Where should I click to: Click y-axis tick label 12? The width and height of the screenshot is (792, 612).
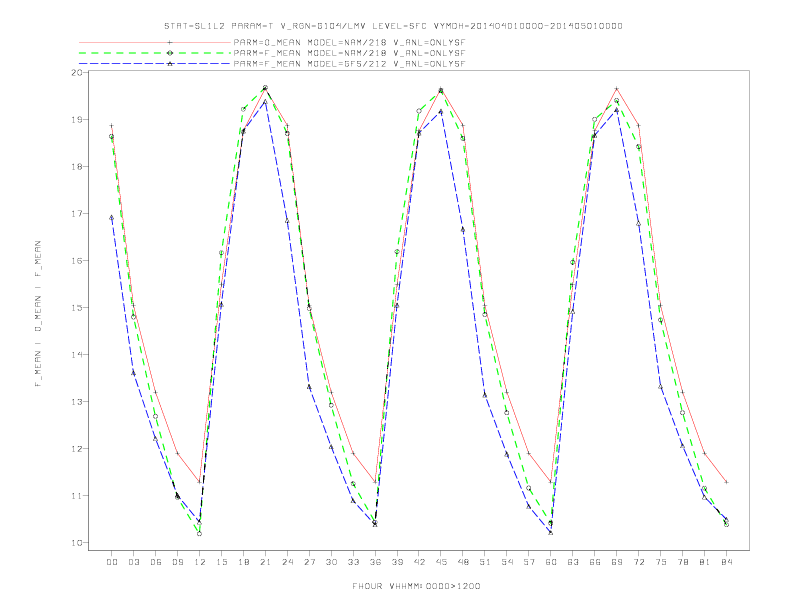tap(77, 448)
